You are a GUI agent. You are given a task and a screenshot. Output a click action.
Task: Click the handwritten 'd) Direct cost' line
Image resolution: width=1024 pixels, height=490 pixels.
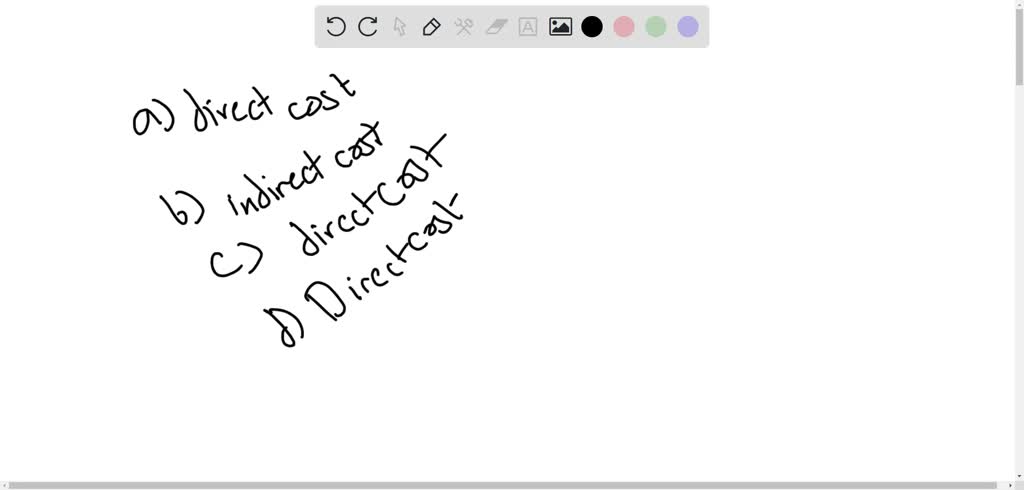click(363, 269)
